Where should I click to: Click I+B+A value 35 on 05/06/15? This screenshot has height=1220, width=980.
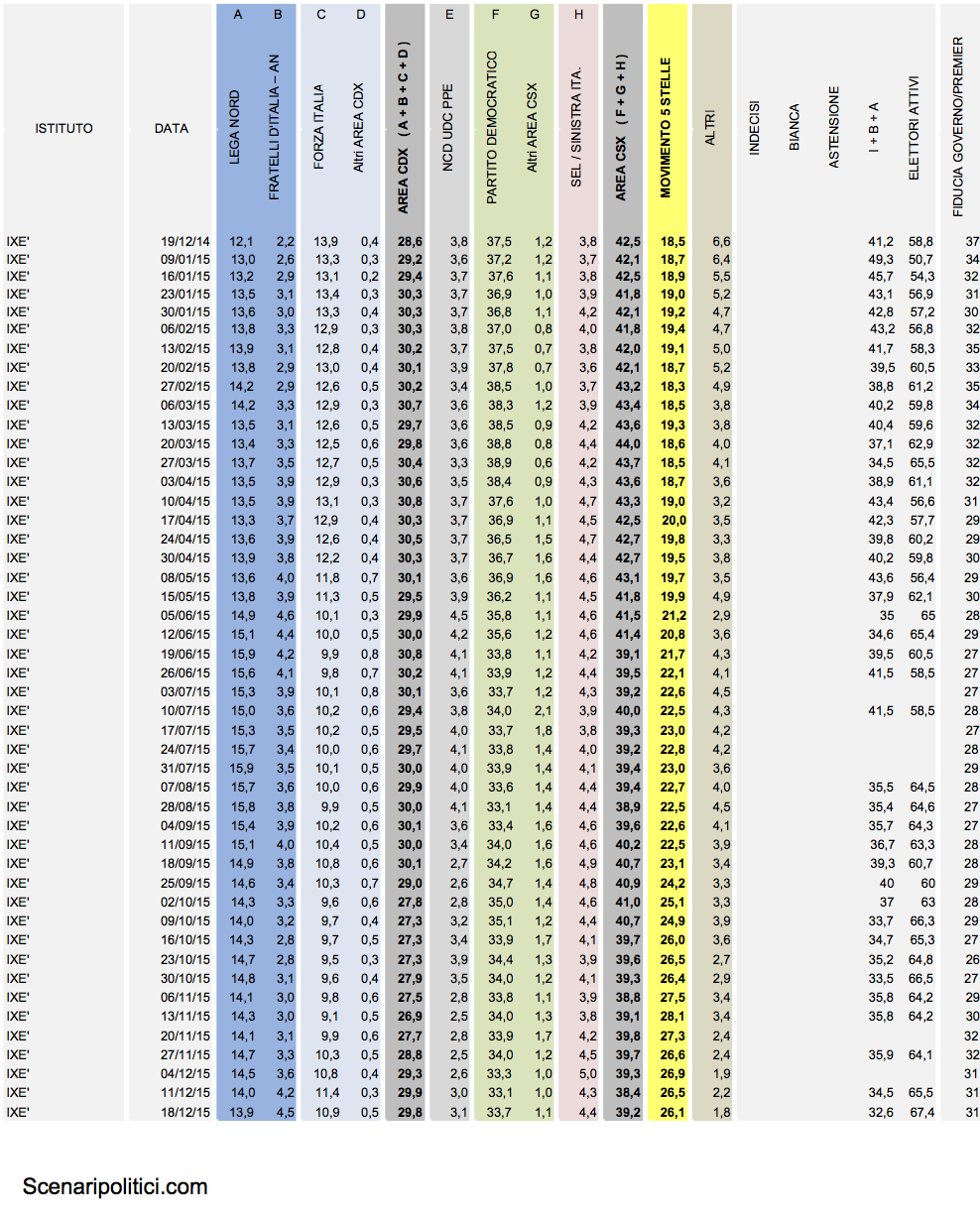[886, 615]
